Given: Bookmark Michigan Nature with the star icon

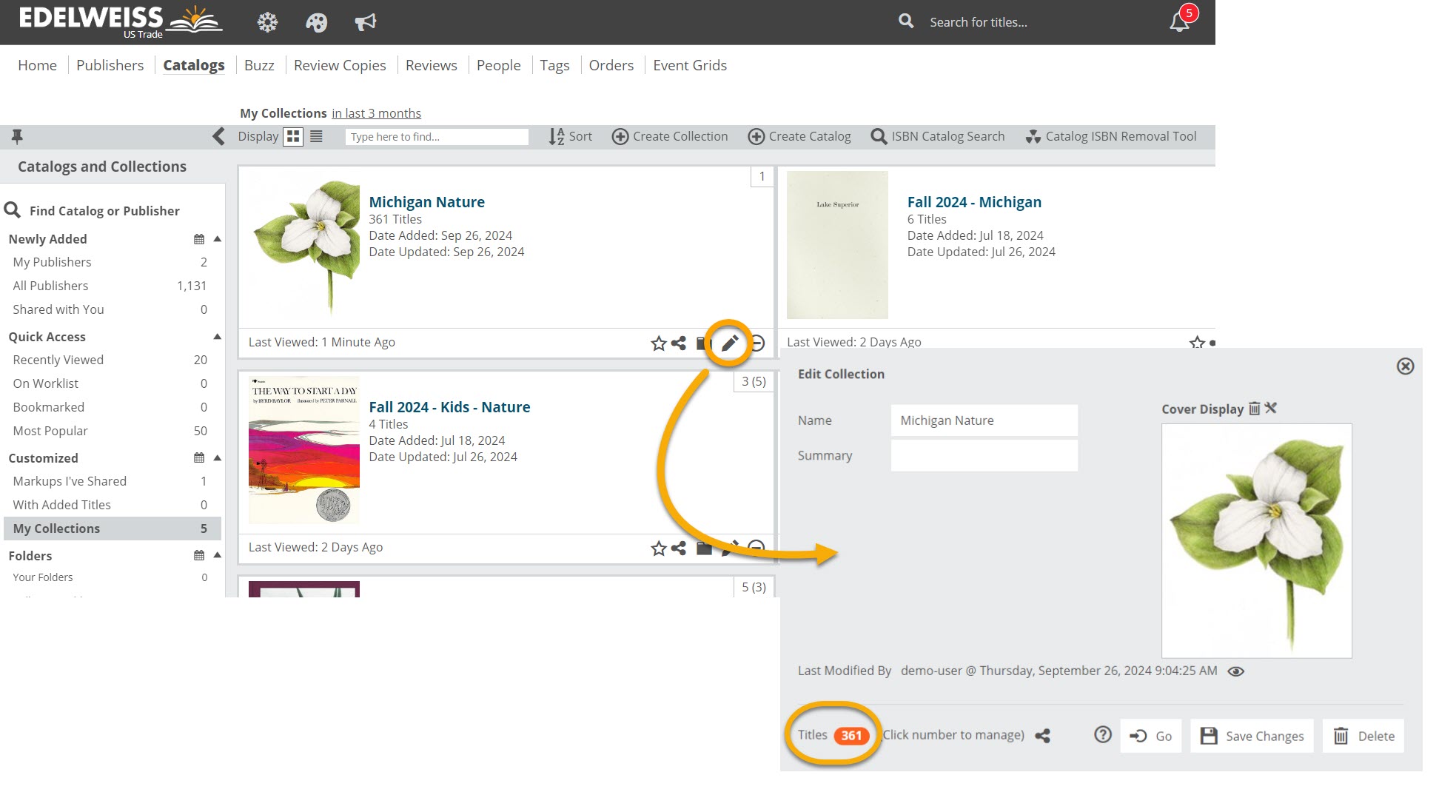Looking at the screenshot, I should coord(659,343).
